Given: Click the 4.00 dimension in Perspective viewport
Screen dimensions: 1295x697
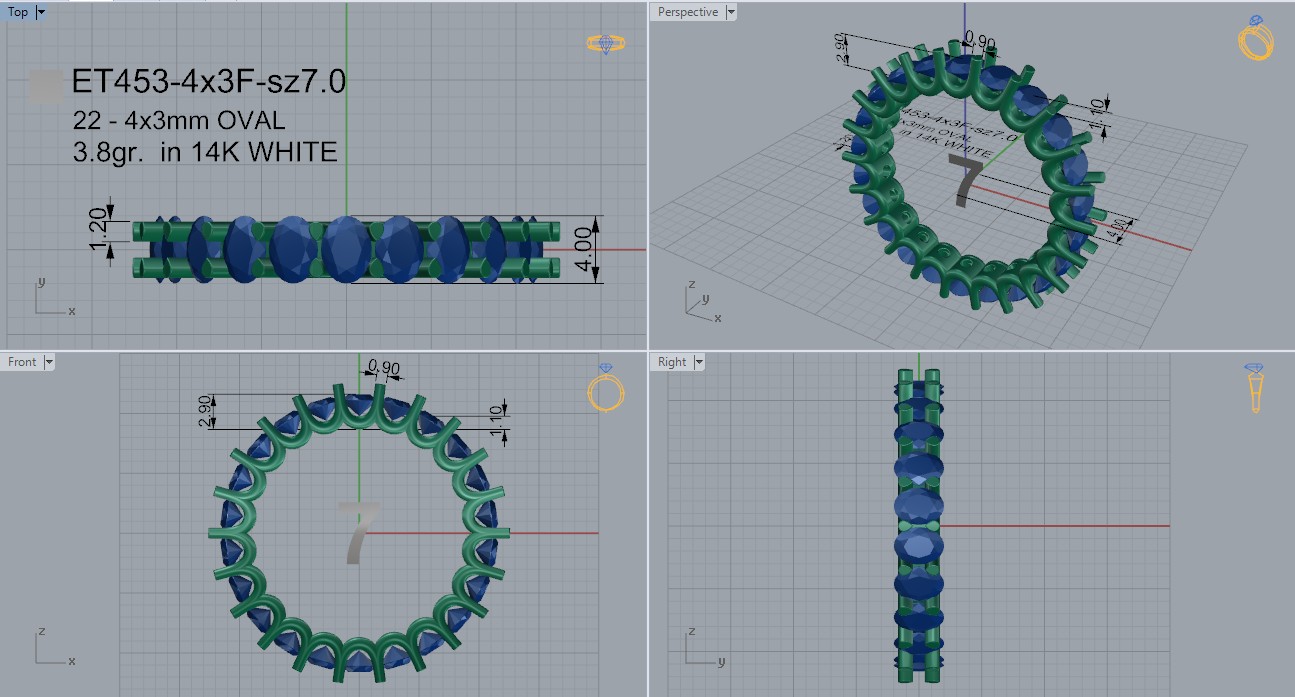Looking at the screenshot, I should tap(1118, 228).
